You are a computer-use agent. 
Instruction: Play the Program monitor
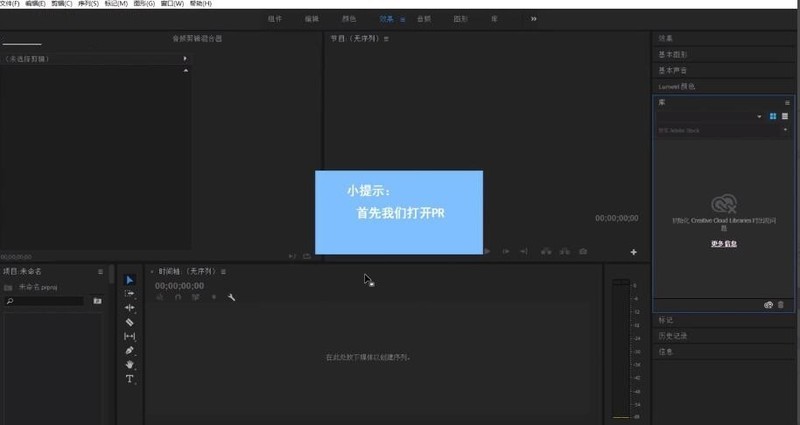coord(487,252)
